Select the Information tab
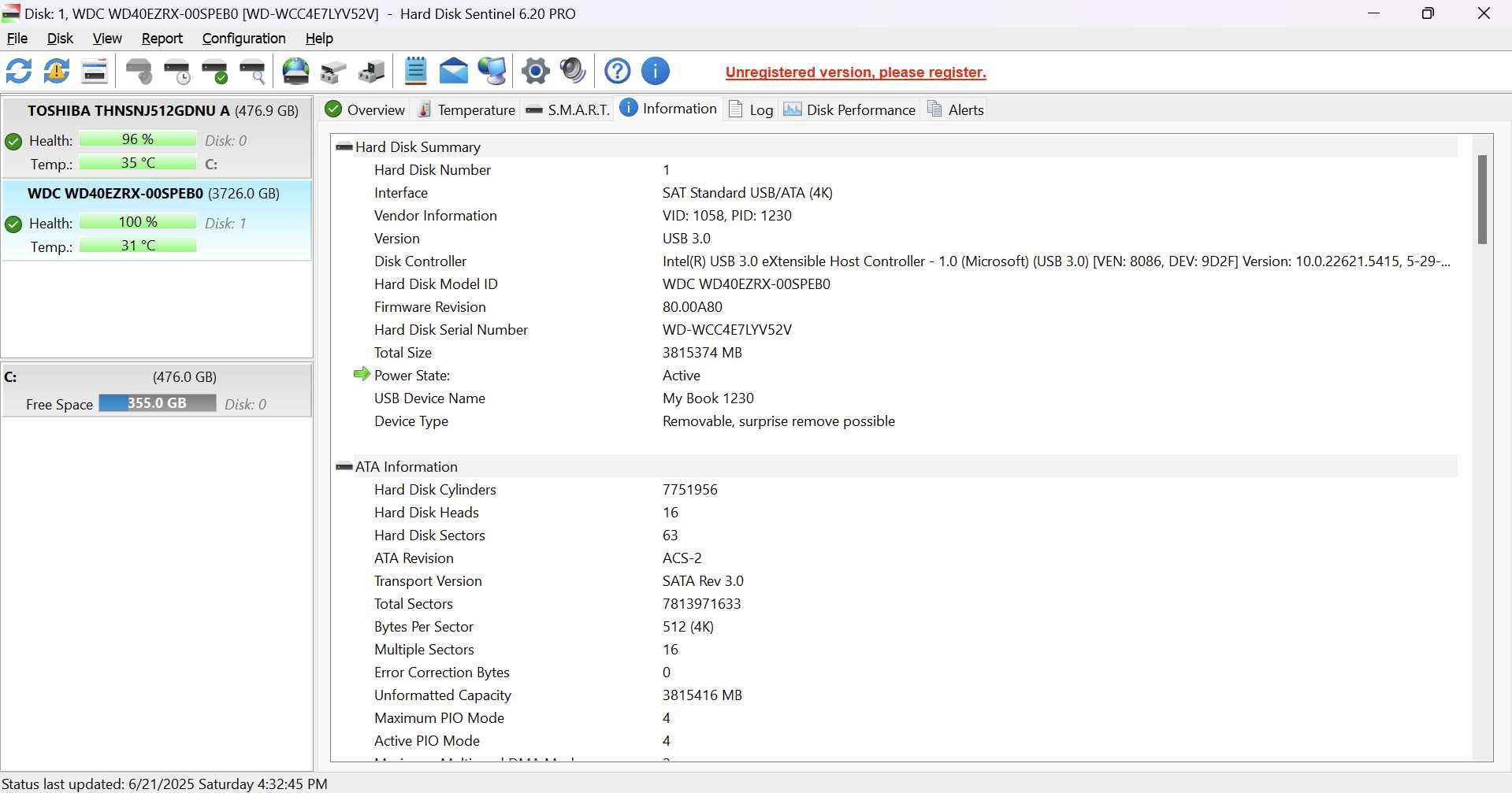Image resolution: width=1512 pixels, height=793 pixels. [x=668, y=109]
